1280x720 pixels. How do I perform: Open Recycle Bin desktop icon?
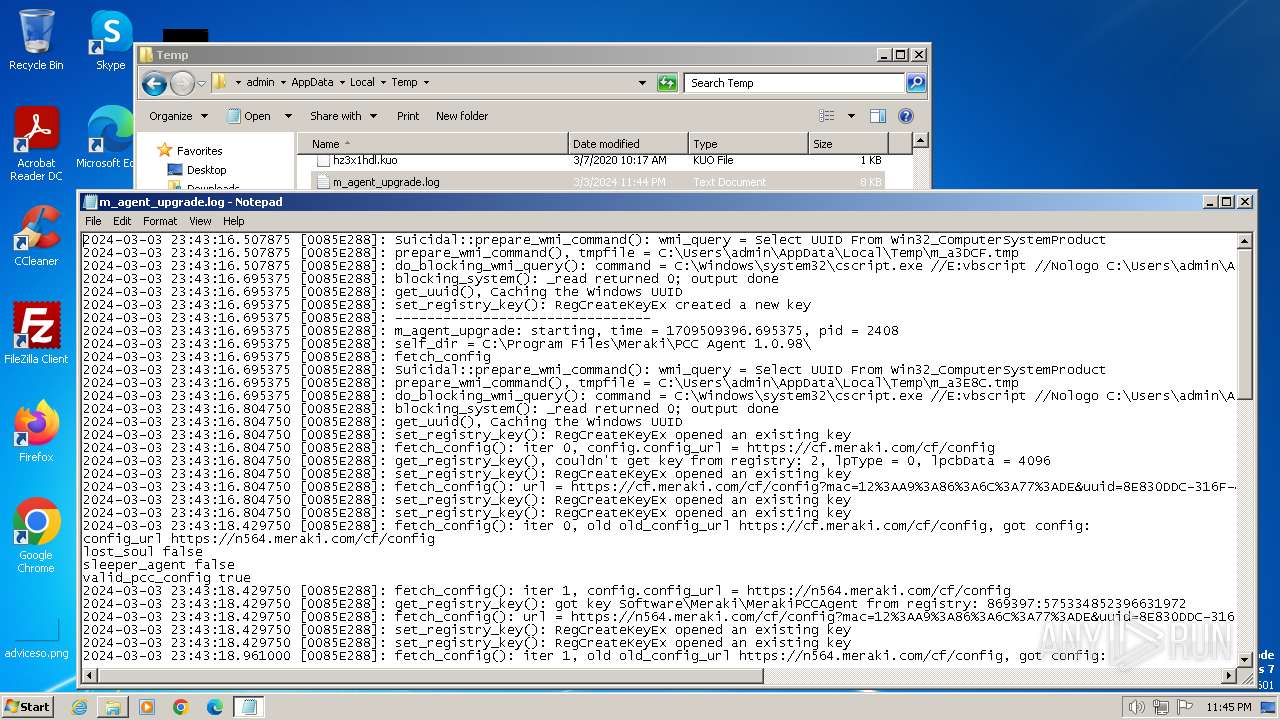[x=36, y=40]
